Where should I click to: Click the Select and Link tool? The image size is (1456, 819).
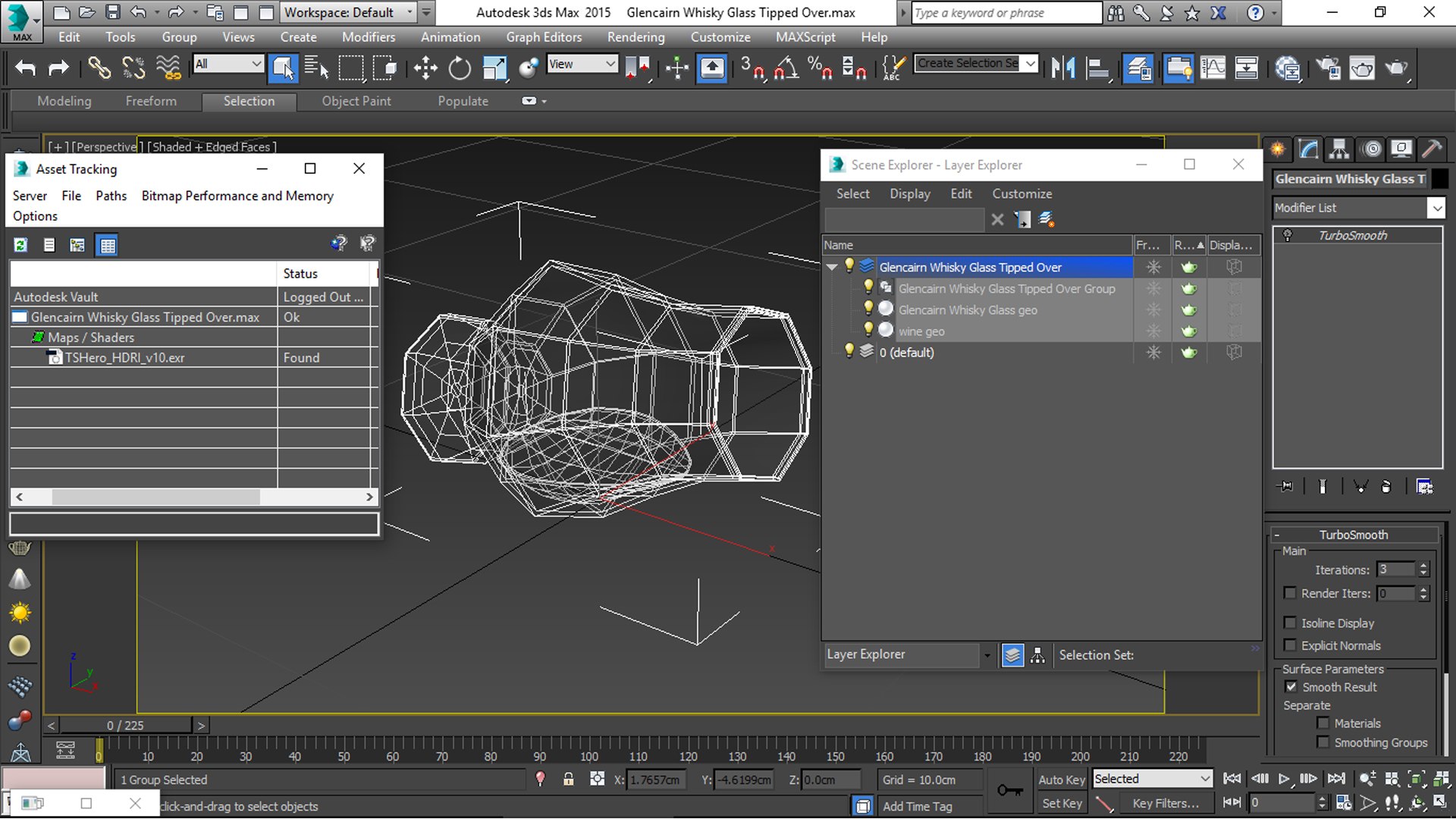(99, 68)
